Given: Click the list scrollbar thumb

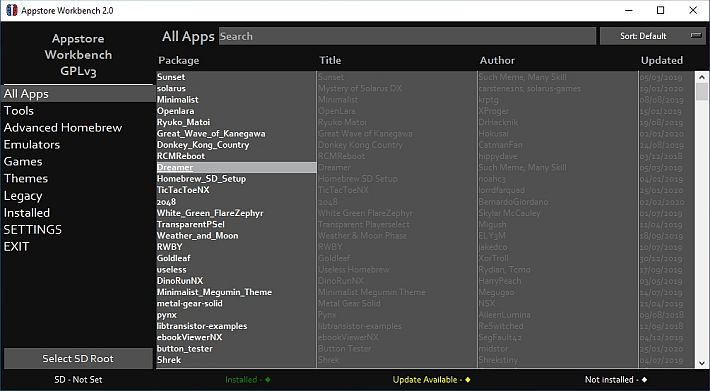Looking at the screenshot, I should click(701, 91).
